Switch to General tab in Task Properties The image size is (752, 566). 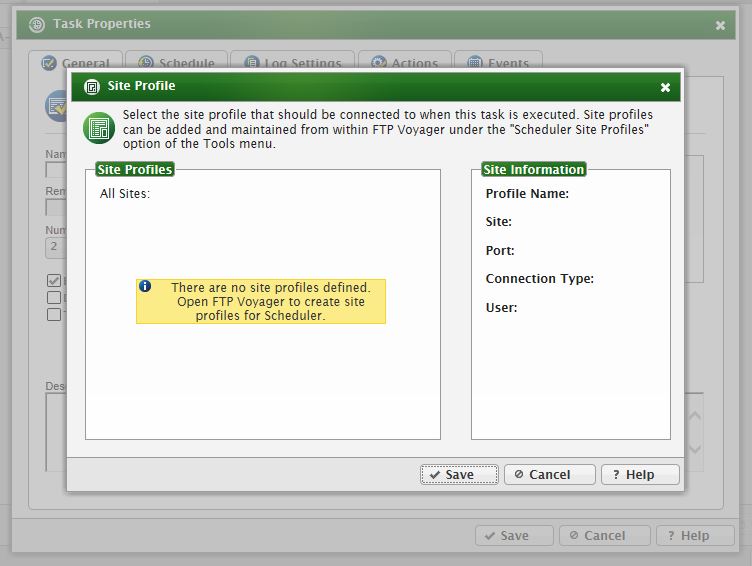coord(75,62)
